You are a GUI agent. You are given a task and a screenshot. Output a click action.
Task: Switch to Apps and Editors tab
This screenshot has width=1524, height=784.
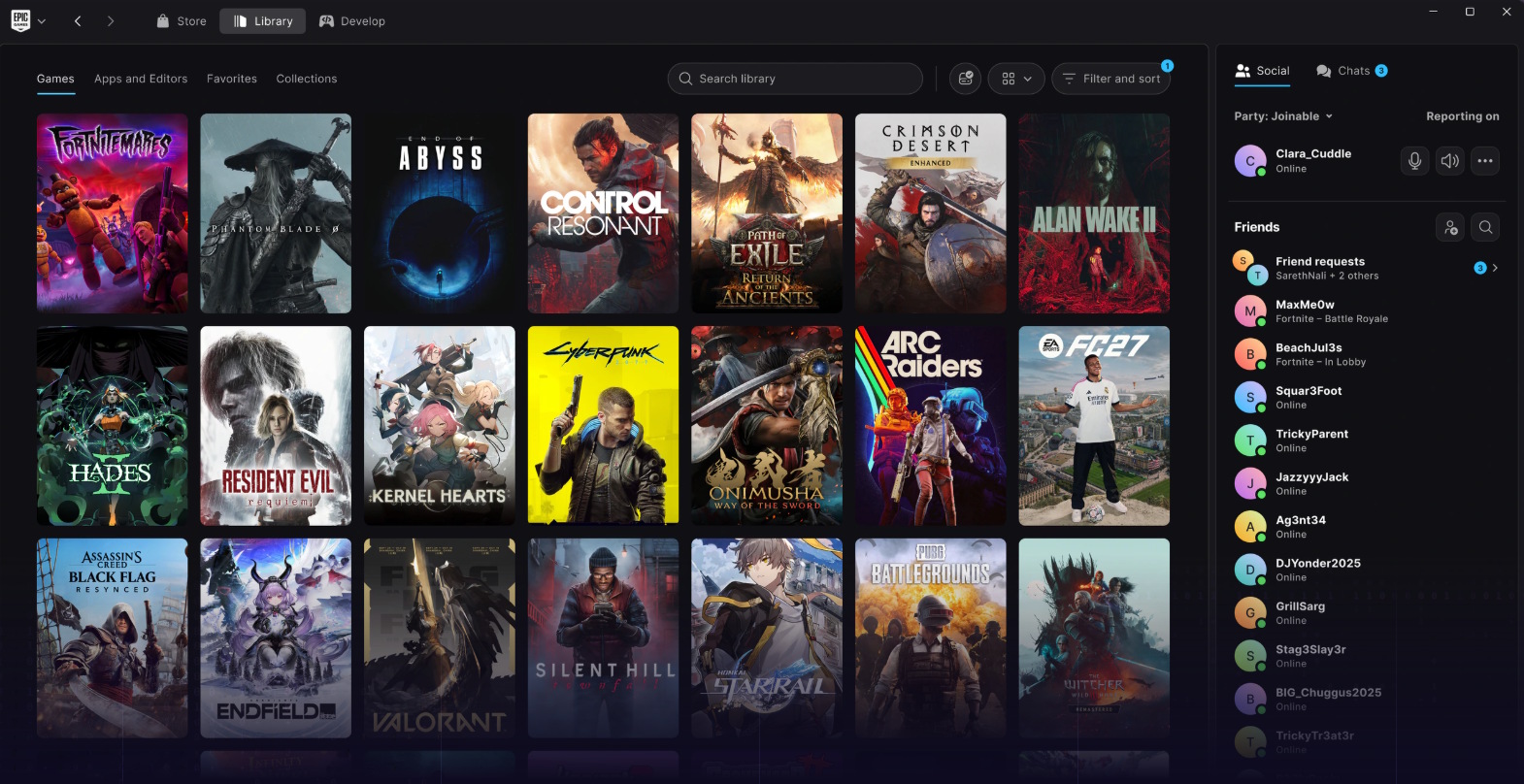click(x=141, y=79)
